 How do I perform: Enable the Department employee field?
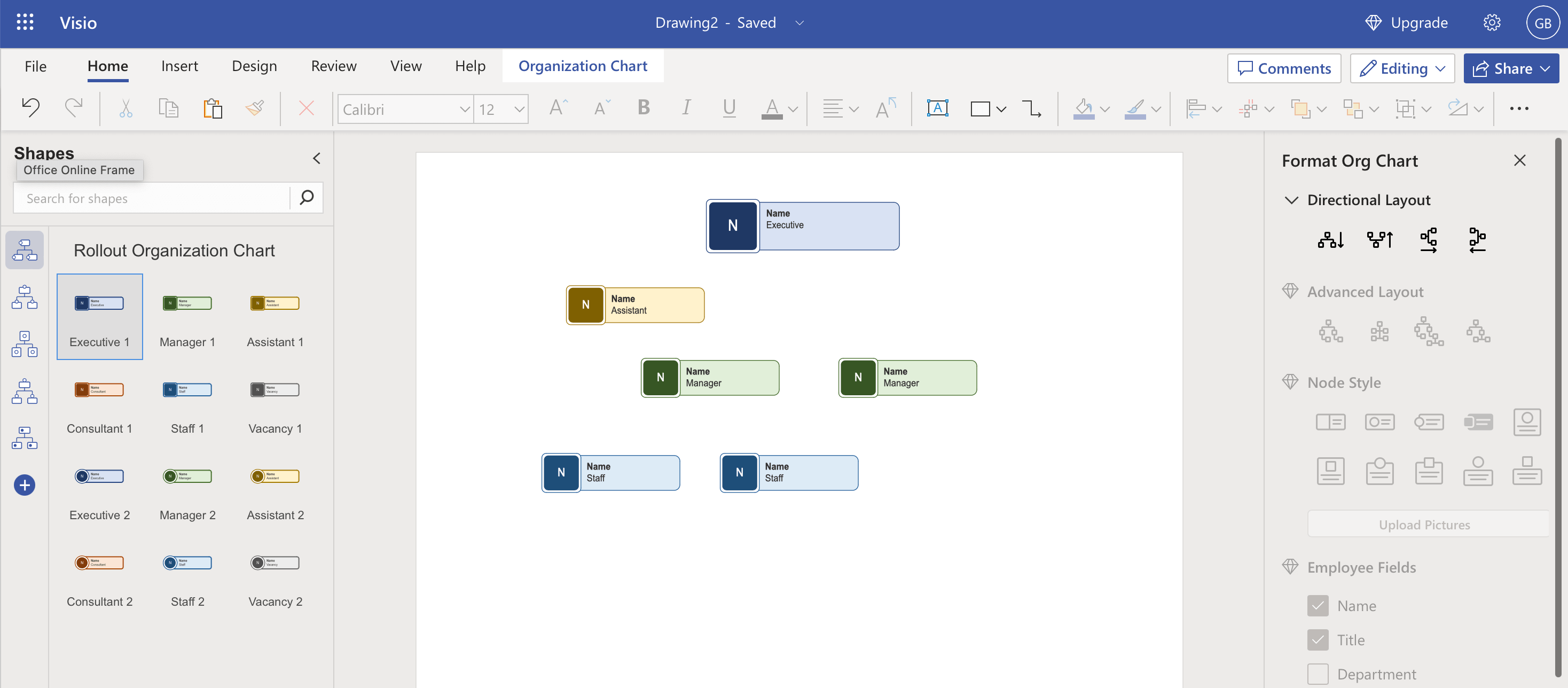pyautogui.click(x=1319, y=674)
